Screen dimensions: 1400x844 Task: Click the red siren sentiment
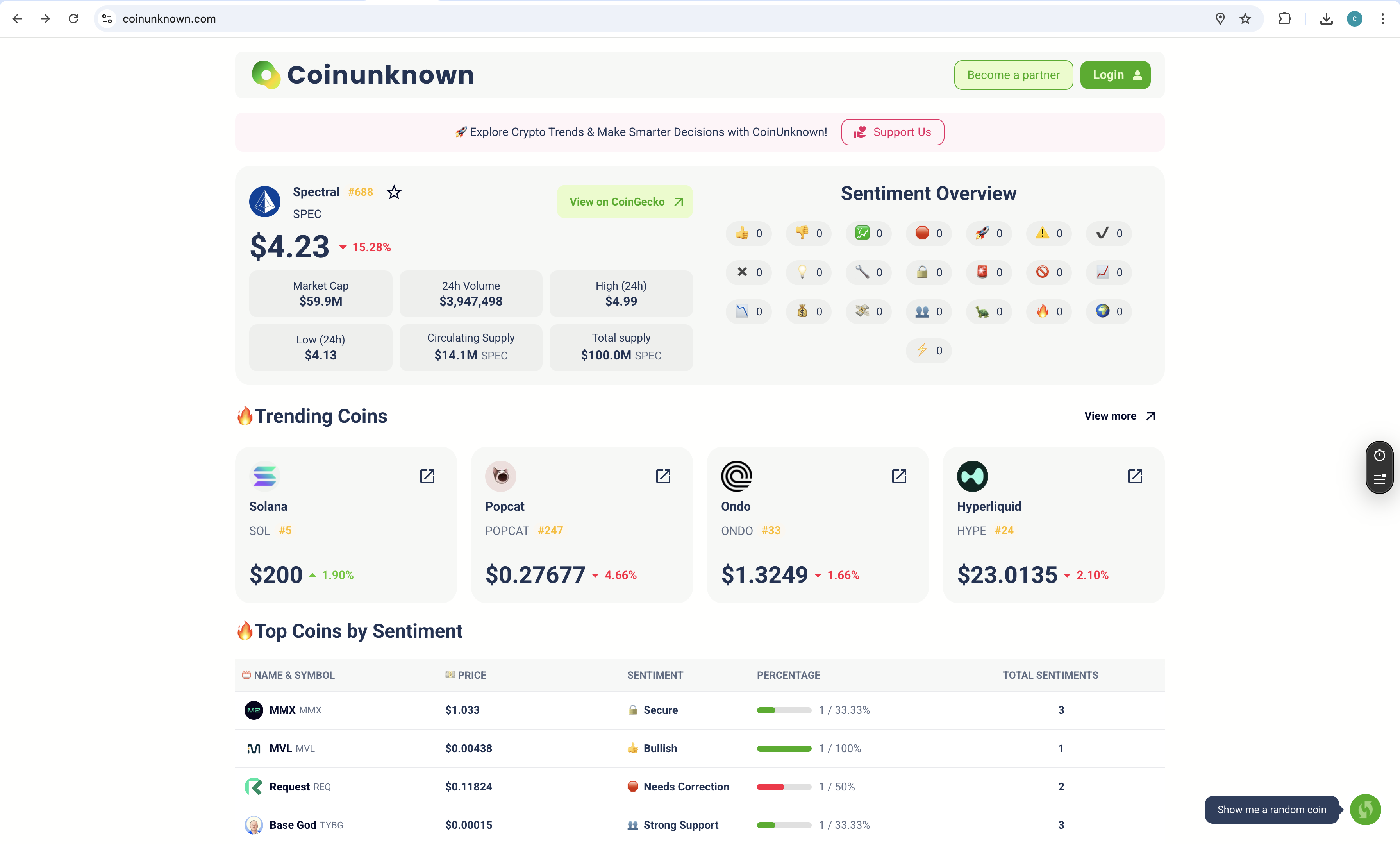(x=989, y=272)
